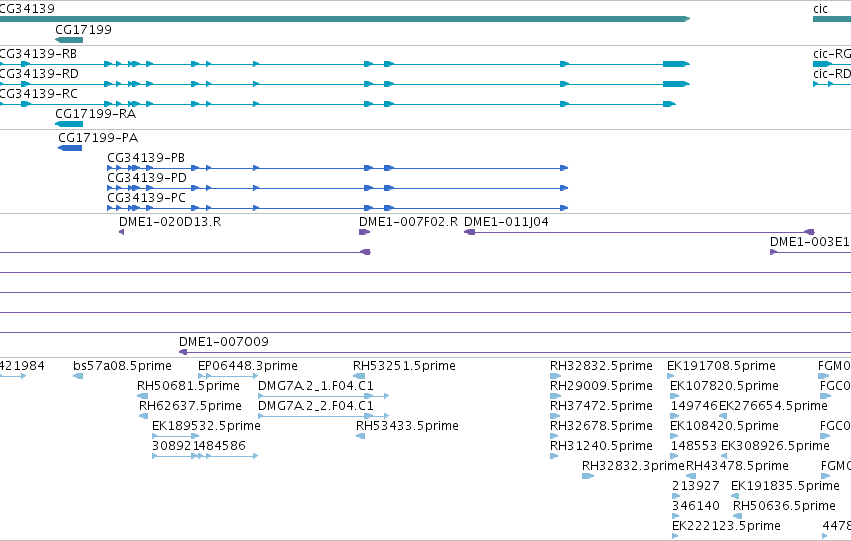Select the DME1-007O09 feature label
Screen dimensions: 851x541
point(224,342)
